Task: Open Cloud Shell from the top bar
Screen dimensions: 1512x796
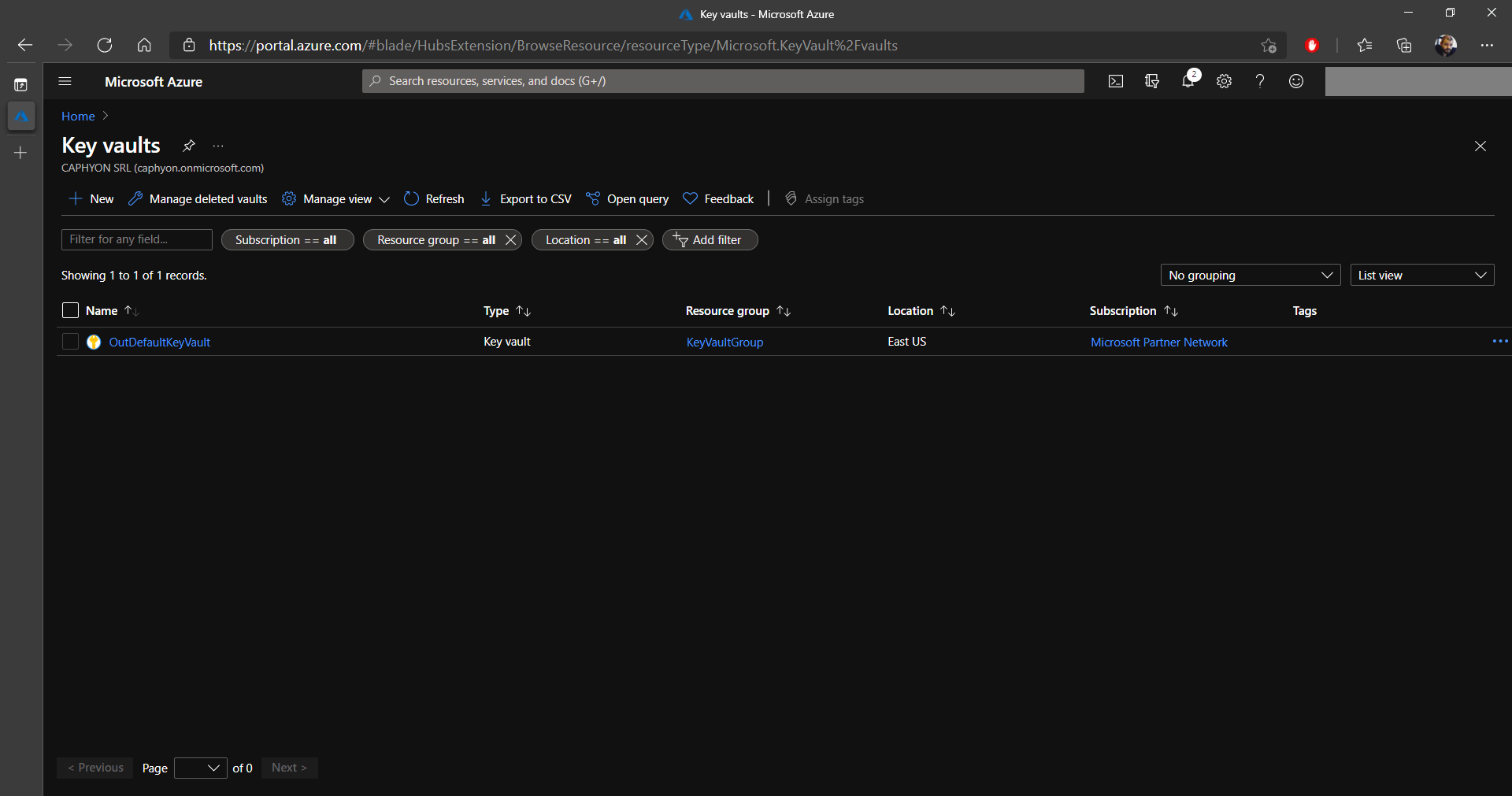Action: 1116,81
